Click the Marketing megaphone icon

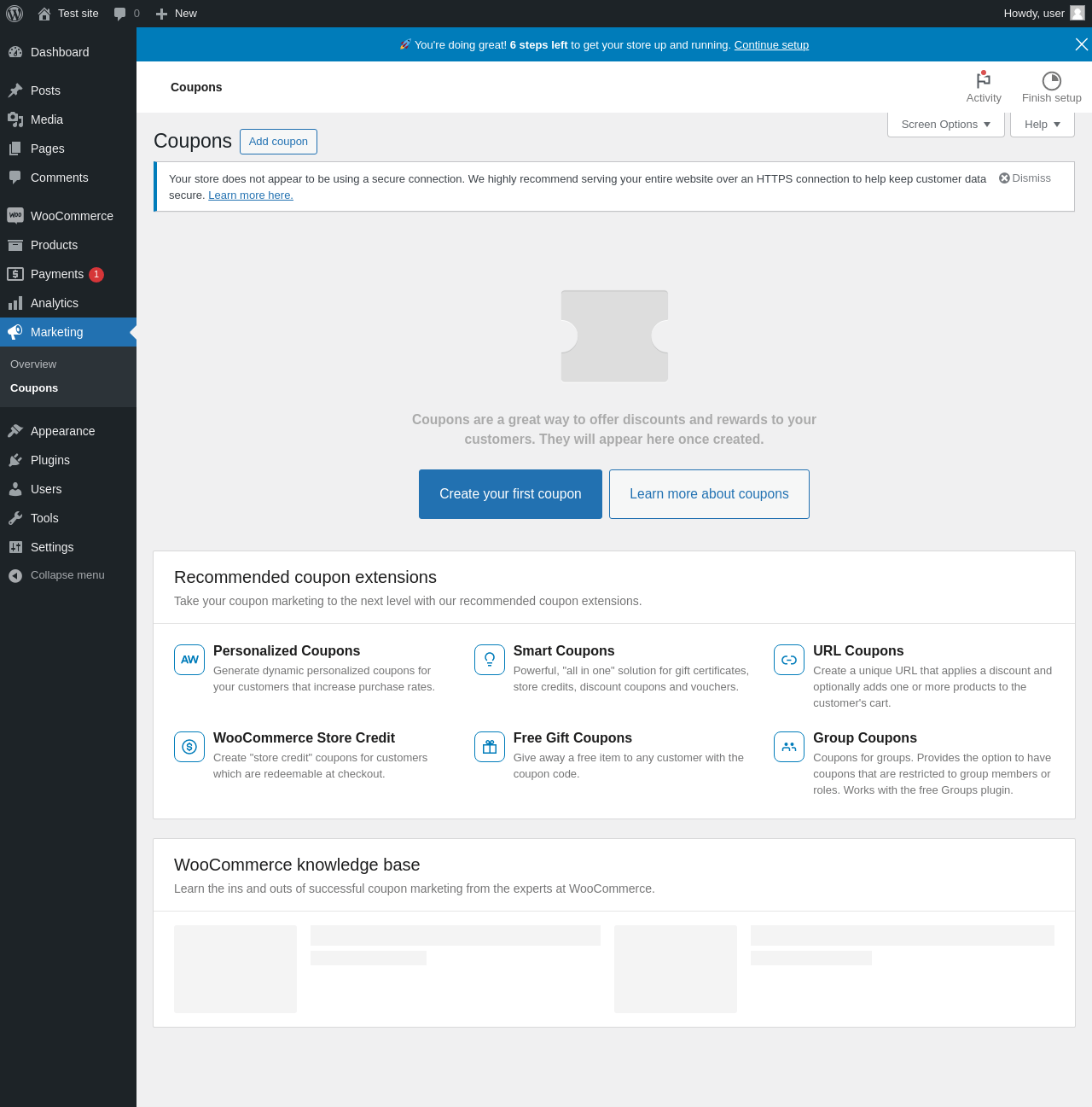(15, 332)
